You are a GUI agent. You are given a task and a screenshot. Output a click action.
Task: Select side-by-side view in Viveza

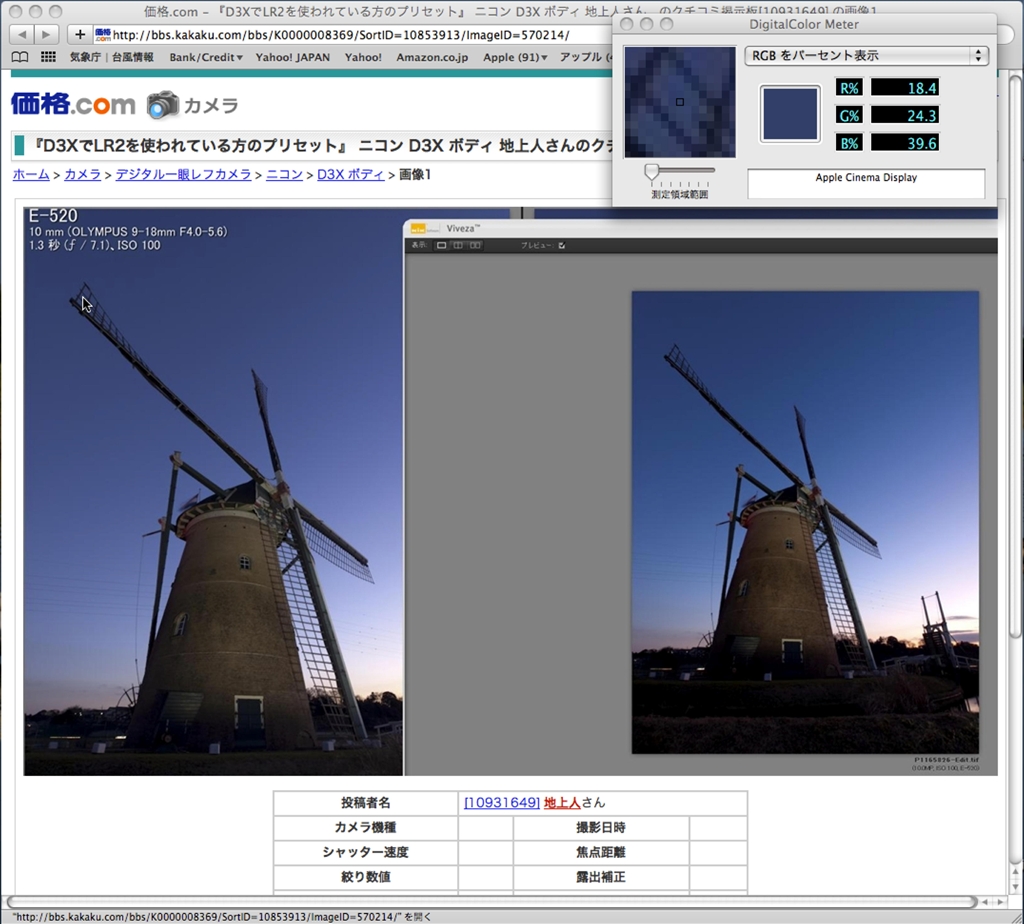(475, 246)
